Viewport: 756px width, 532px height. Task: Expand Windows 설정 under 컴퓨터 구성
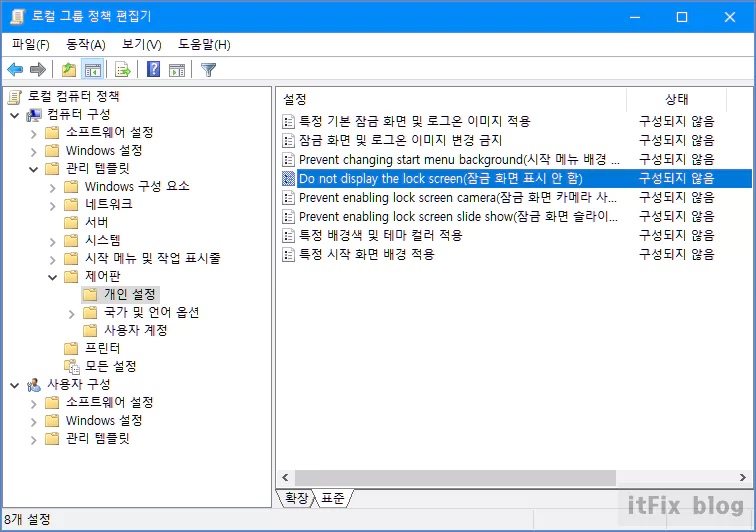(x=33, y=152)
